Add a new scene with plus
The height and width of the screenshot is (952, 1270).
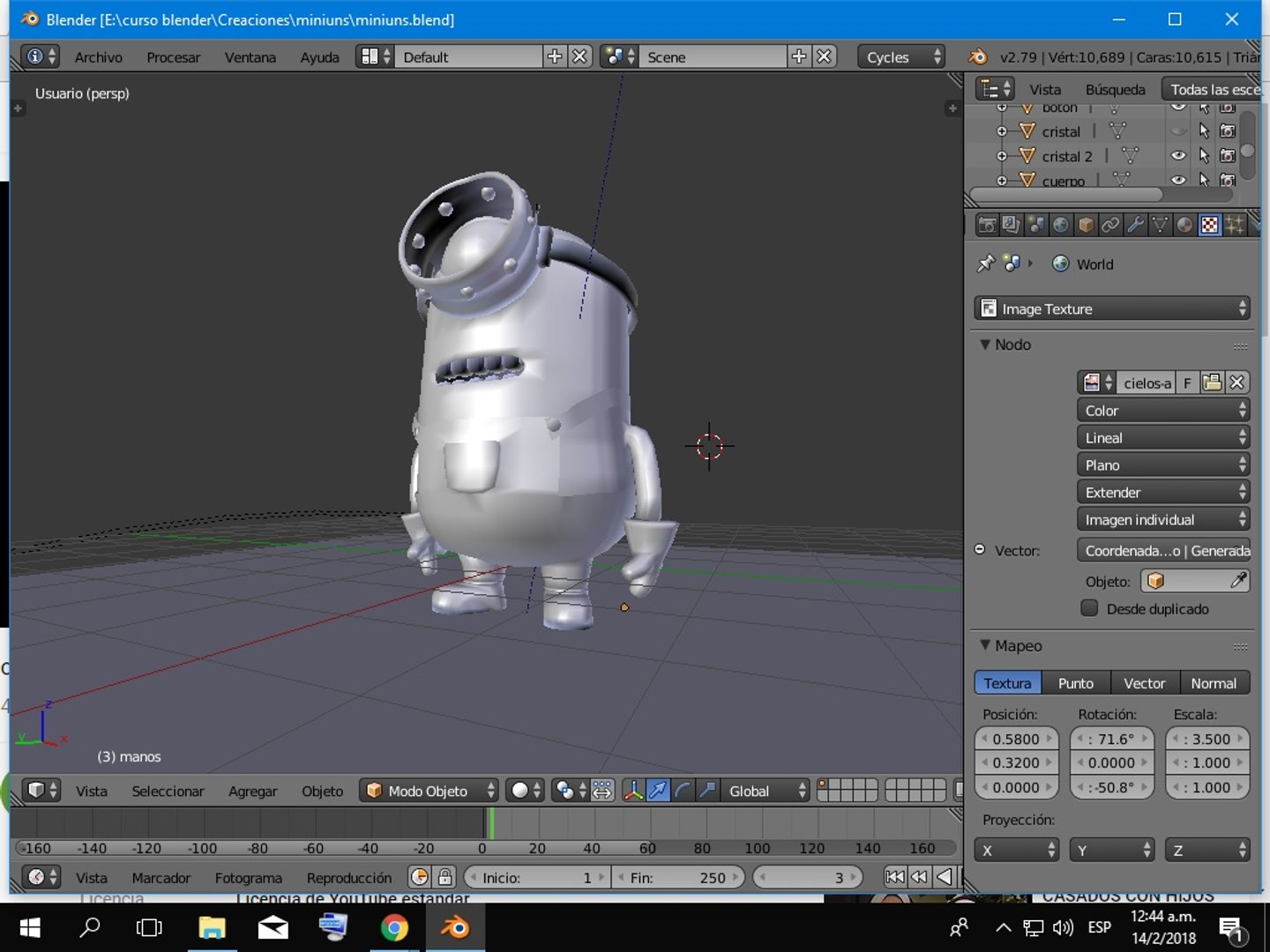pos(799,56)
